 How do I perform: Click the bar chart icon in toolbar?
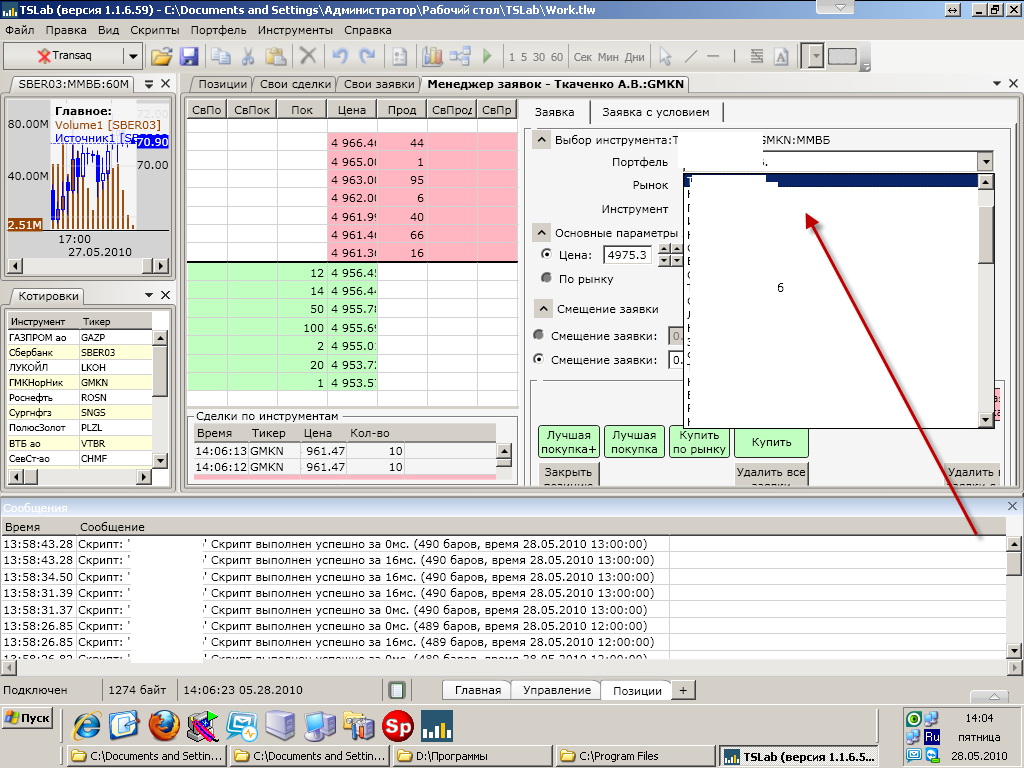[433, 56]
